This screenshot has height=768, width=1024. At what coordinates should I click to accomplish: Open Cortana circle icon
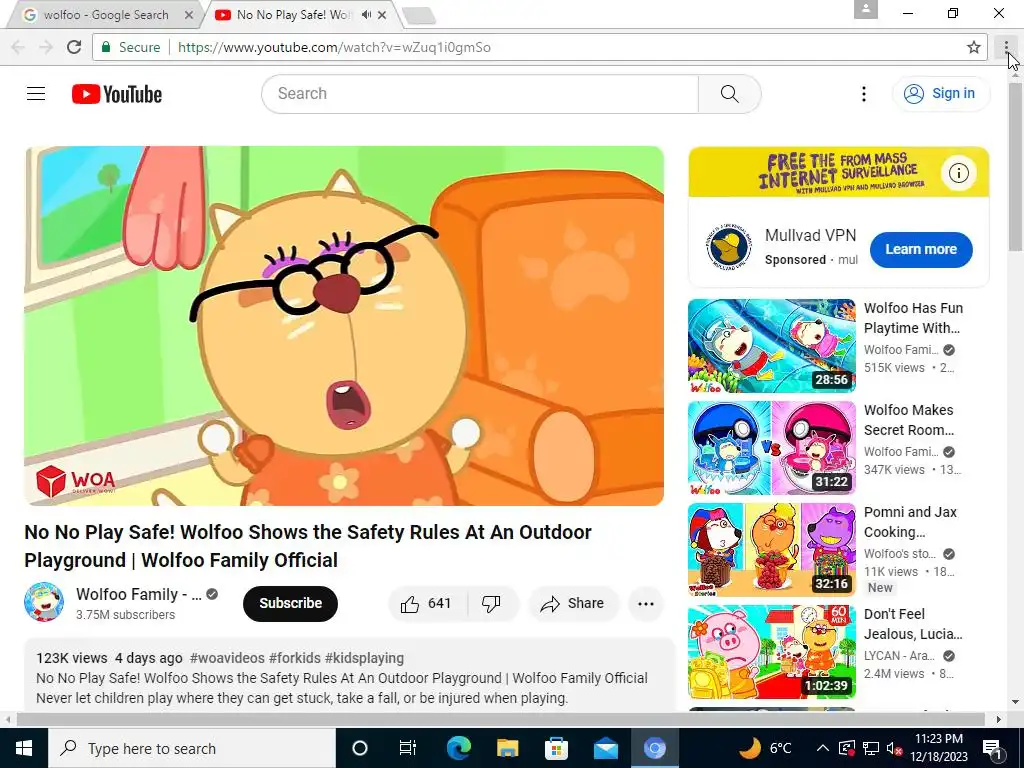(360, 748)
